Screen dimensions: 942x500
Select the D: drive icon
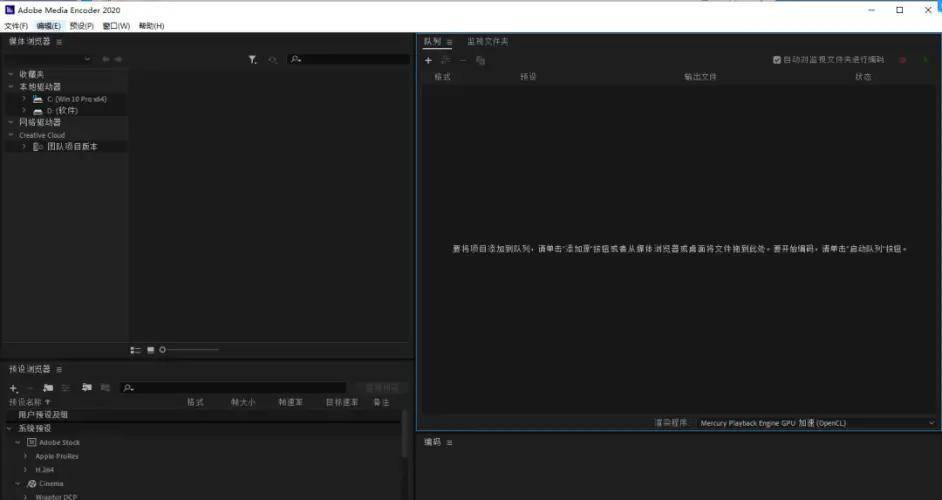38,111
